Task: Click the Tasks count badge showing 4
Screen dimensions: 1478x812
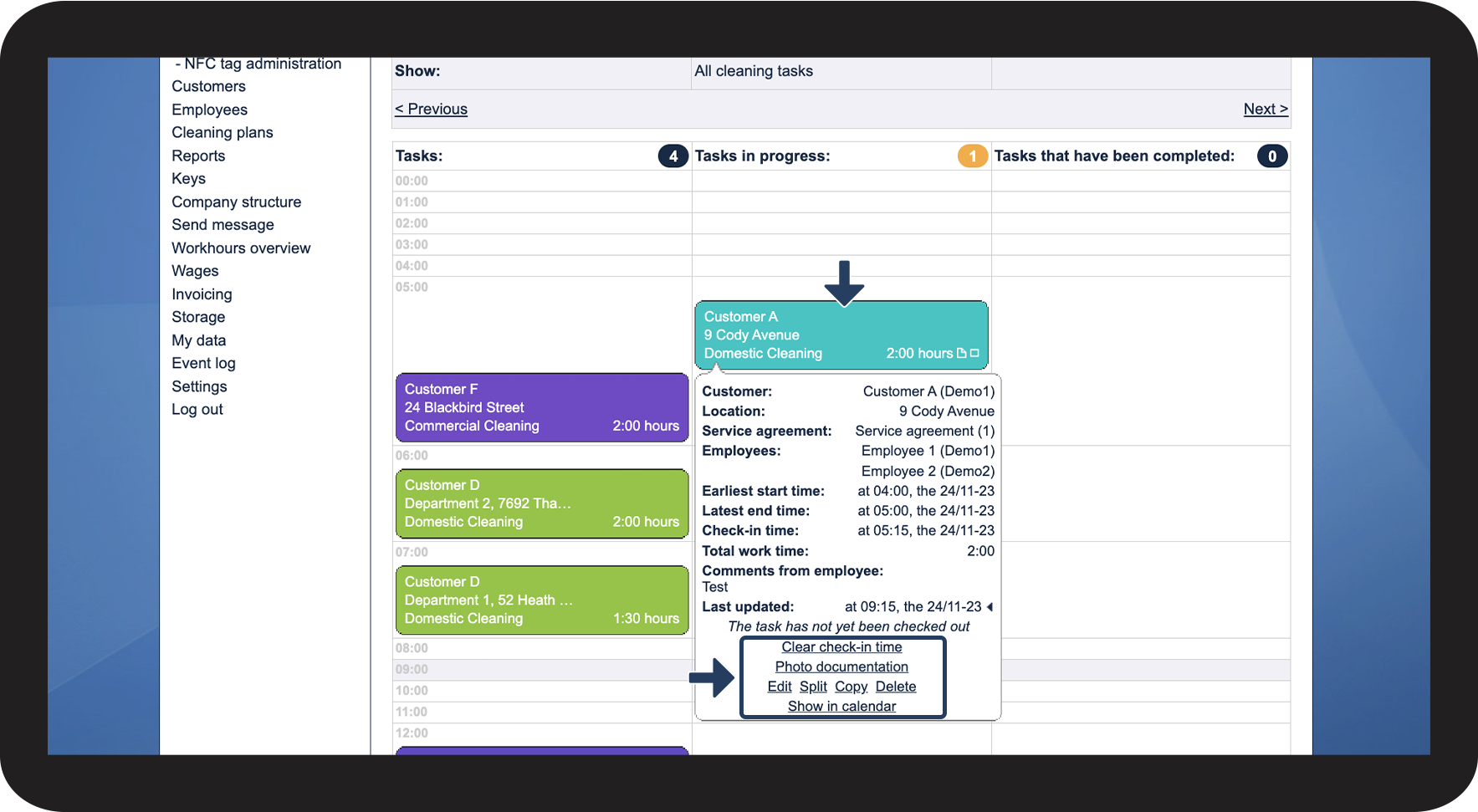Action: [673, 156]
